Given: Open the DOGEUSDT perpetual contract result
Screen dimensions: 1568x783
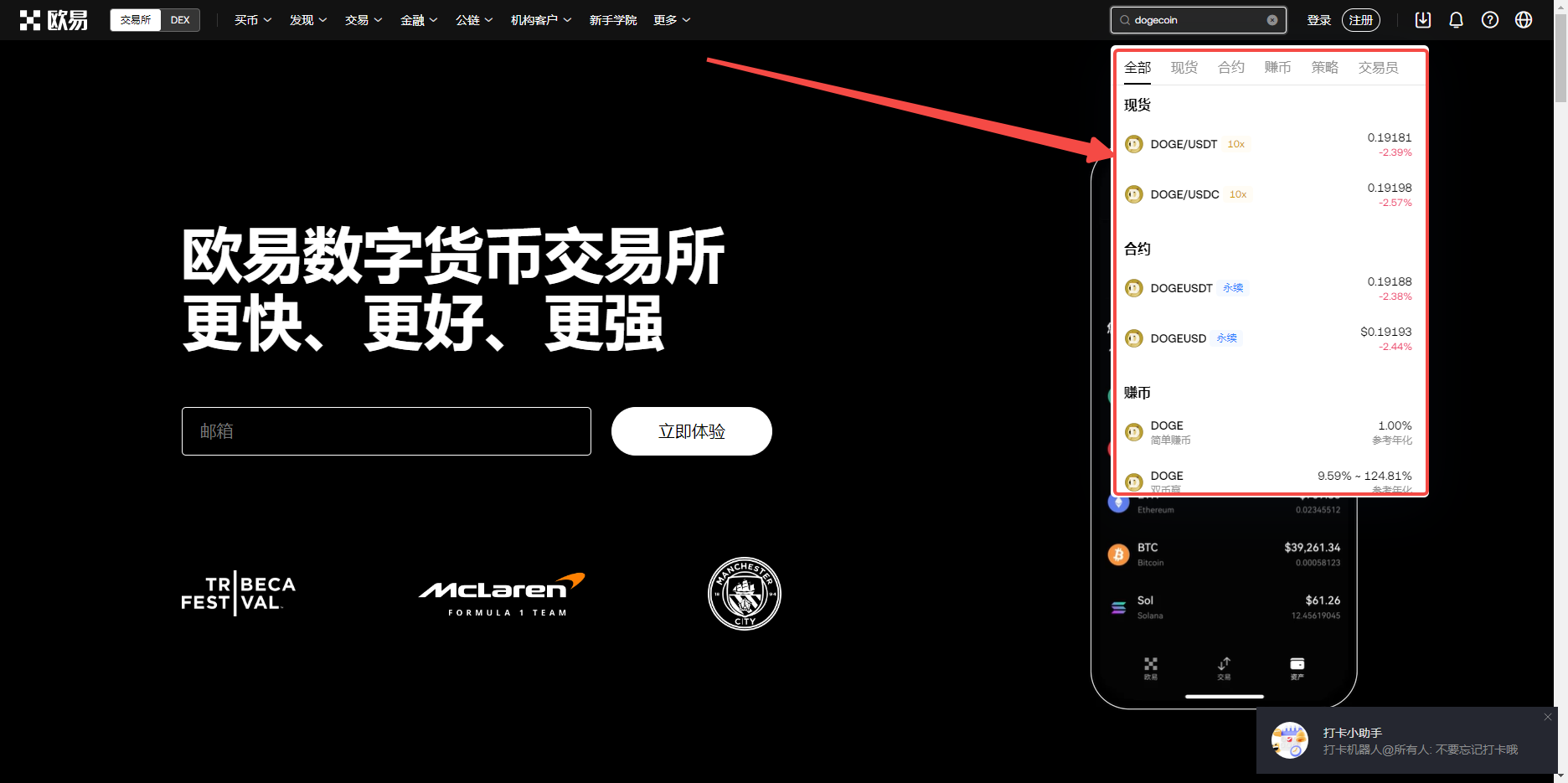Looking at the screenshot, I should tap(1270, 288).
